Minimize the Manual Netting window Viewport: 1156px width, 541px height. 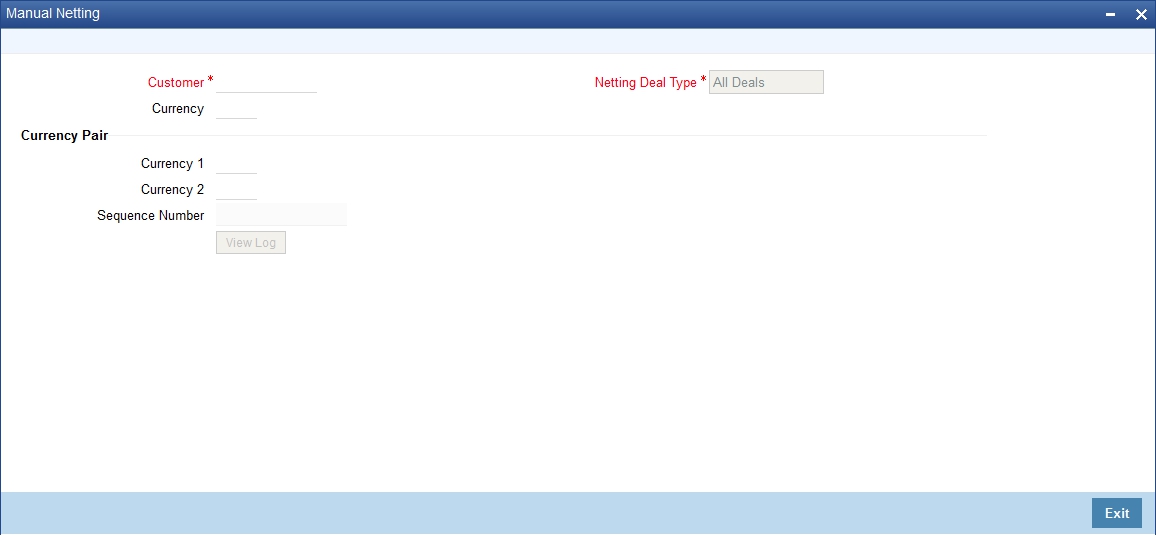[x=1110, y=14]
